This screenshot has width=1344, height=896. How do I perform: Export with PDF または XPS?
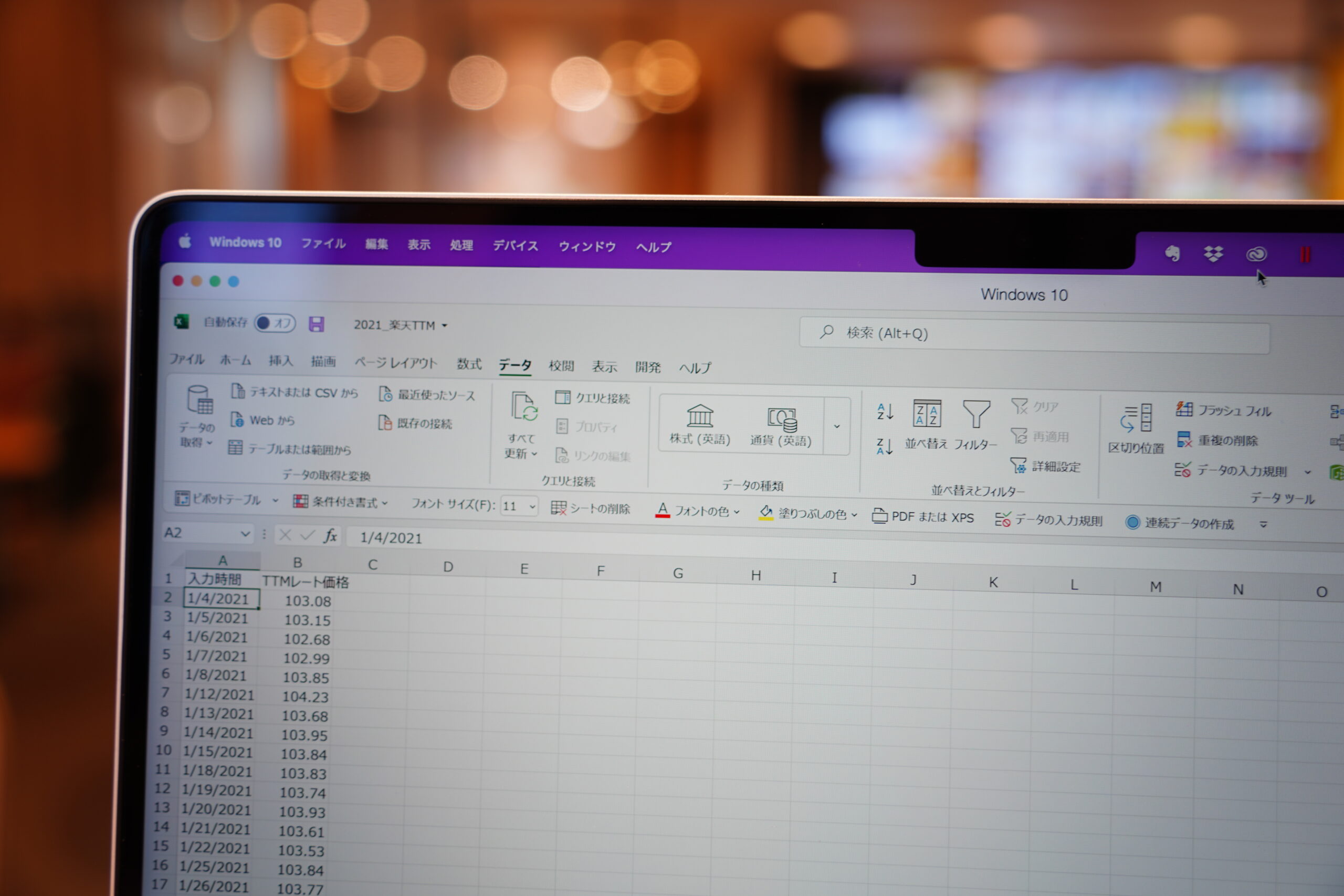(922, 516)
